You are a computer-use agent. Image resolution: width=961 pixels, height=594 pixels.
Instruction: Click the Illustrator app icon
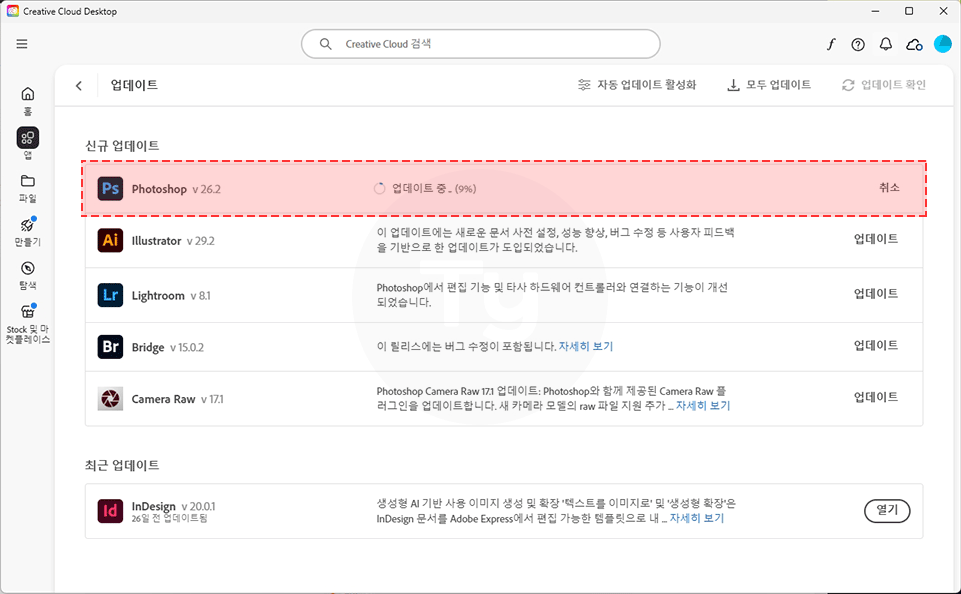(110, 240)
